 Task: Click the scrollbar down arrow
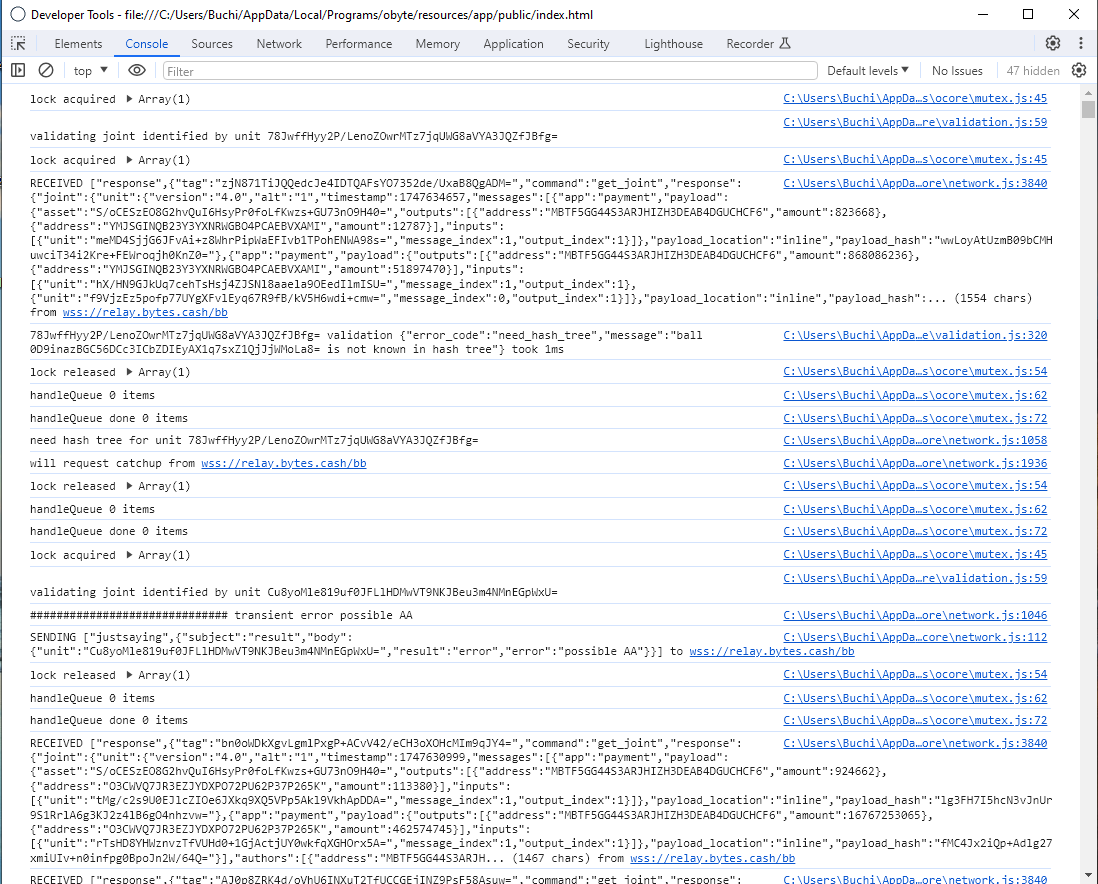tap(1087, 875)
